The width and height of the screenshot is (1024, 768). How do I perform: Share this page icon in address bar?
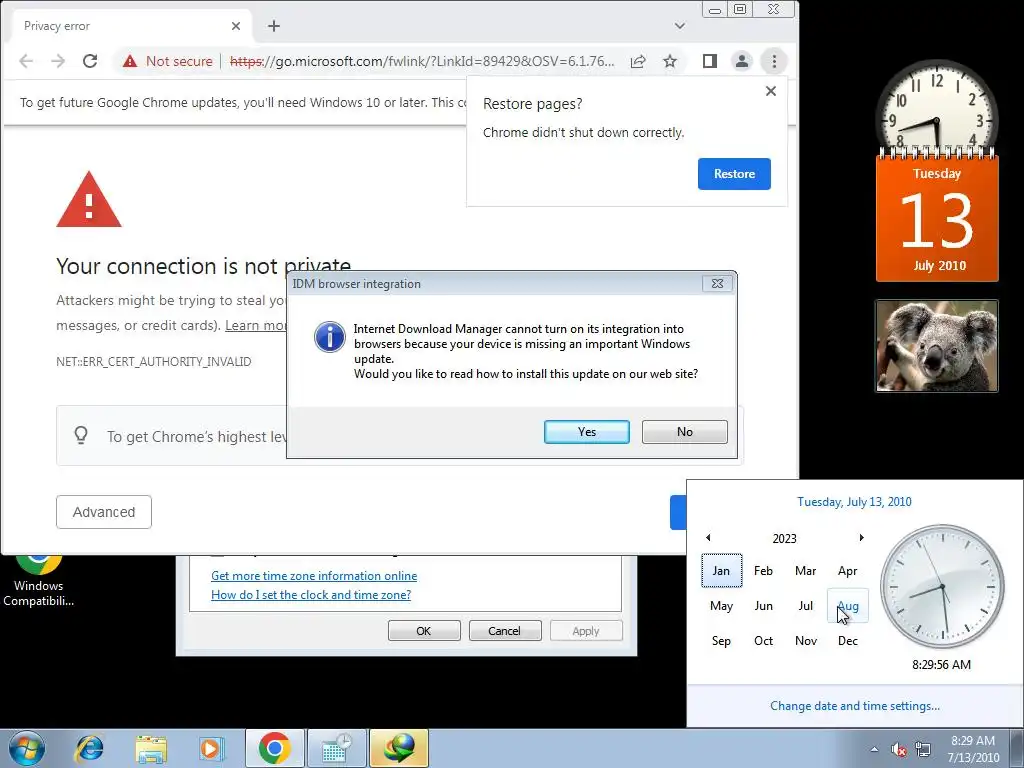pyautogui.click(x=638, y=61)
